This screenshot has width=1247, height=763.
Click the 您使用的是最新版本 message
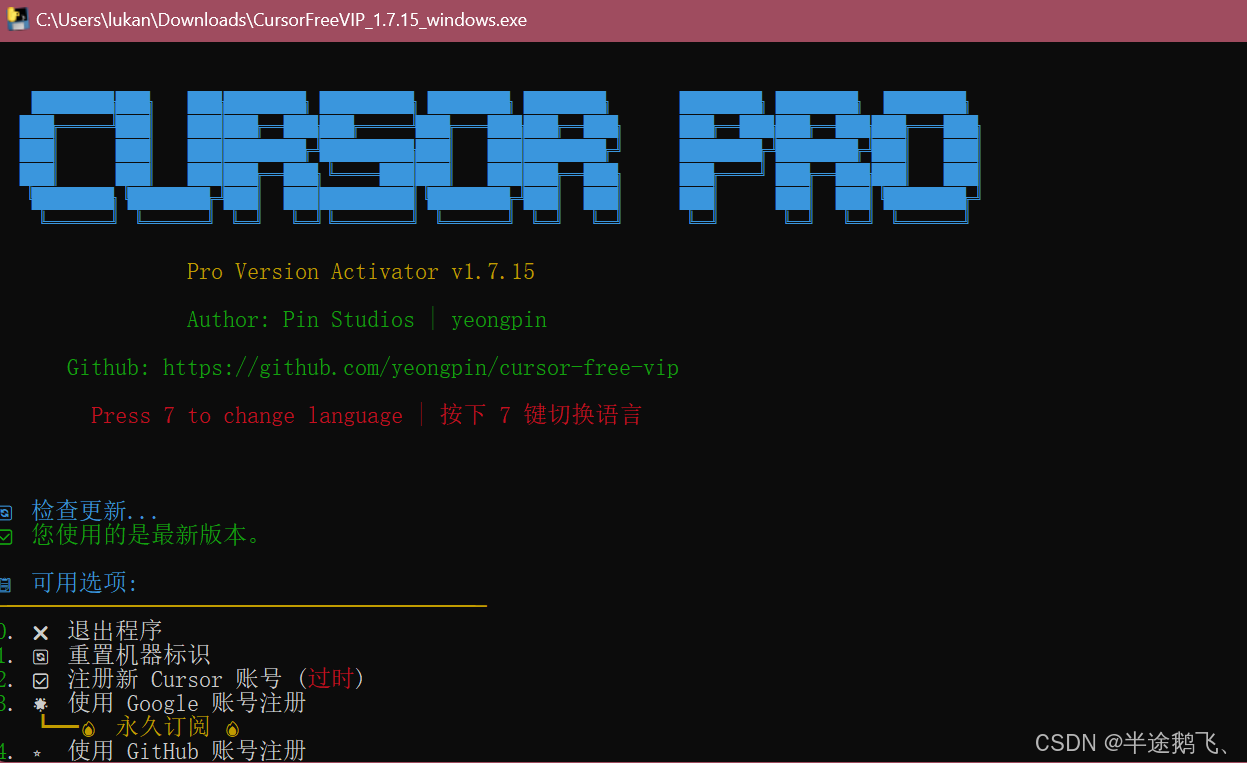click(147, 535)
